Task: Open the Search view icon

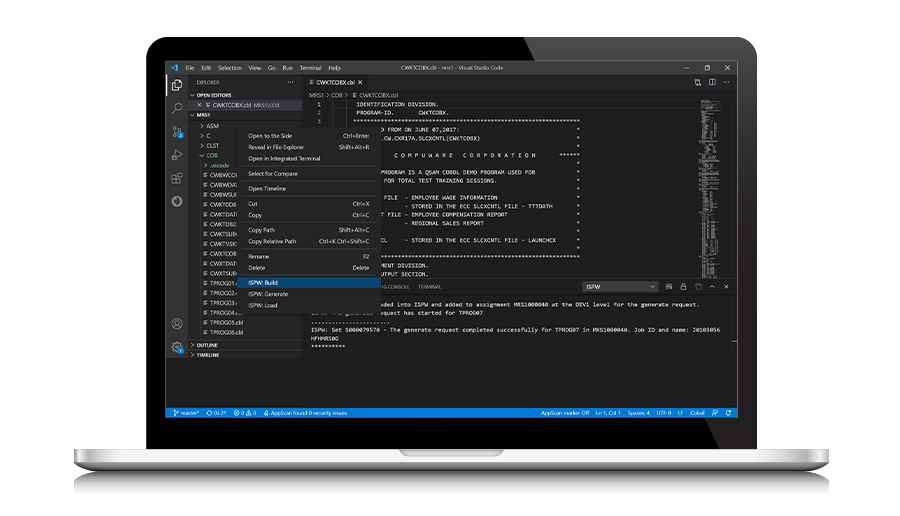Action: tap(177, 108)
